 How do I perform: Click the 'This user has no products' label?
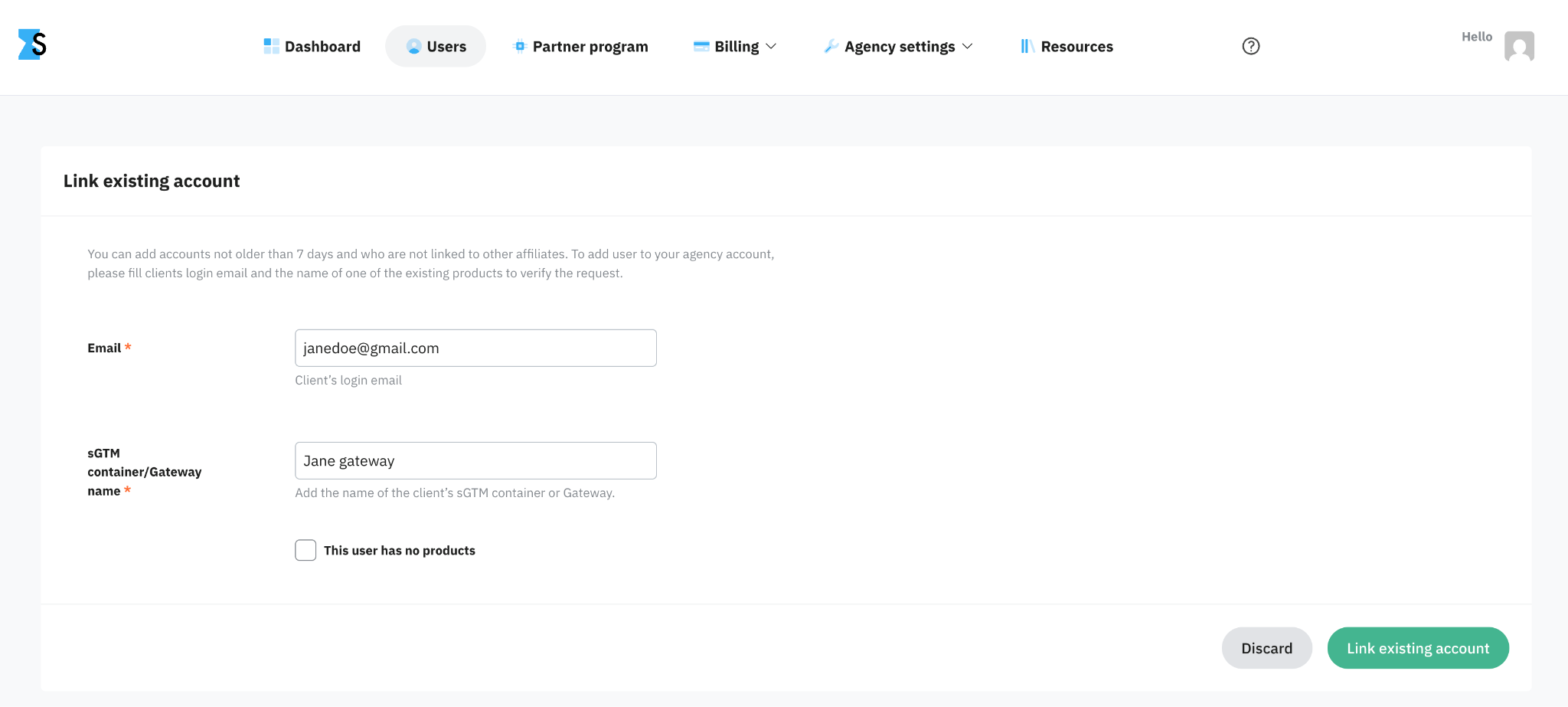click(400, 551)
